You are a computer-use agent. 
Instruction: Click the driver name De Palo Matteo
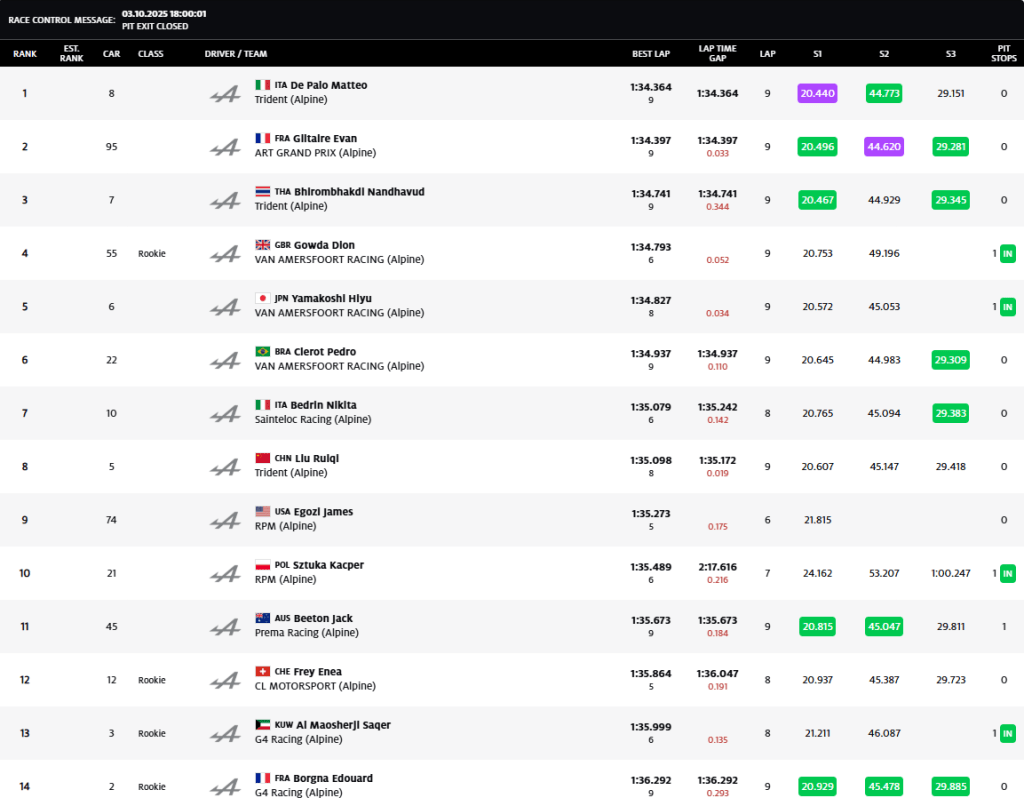click(328, 85)
